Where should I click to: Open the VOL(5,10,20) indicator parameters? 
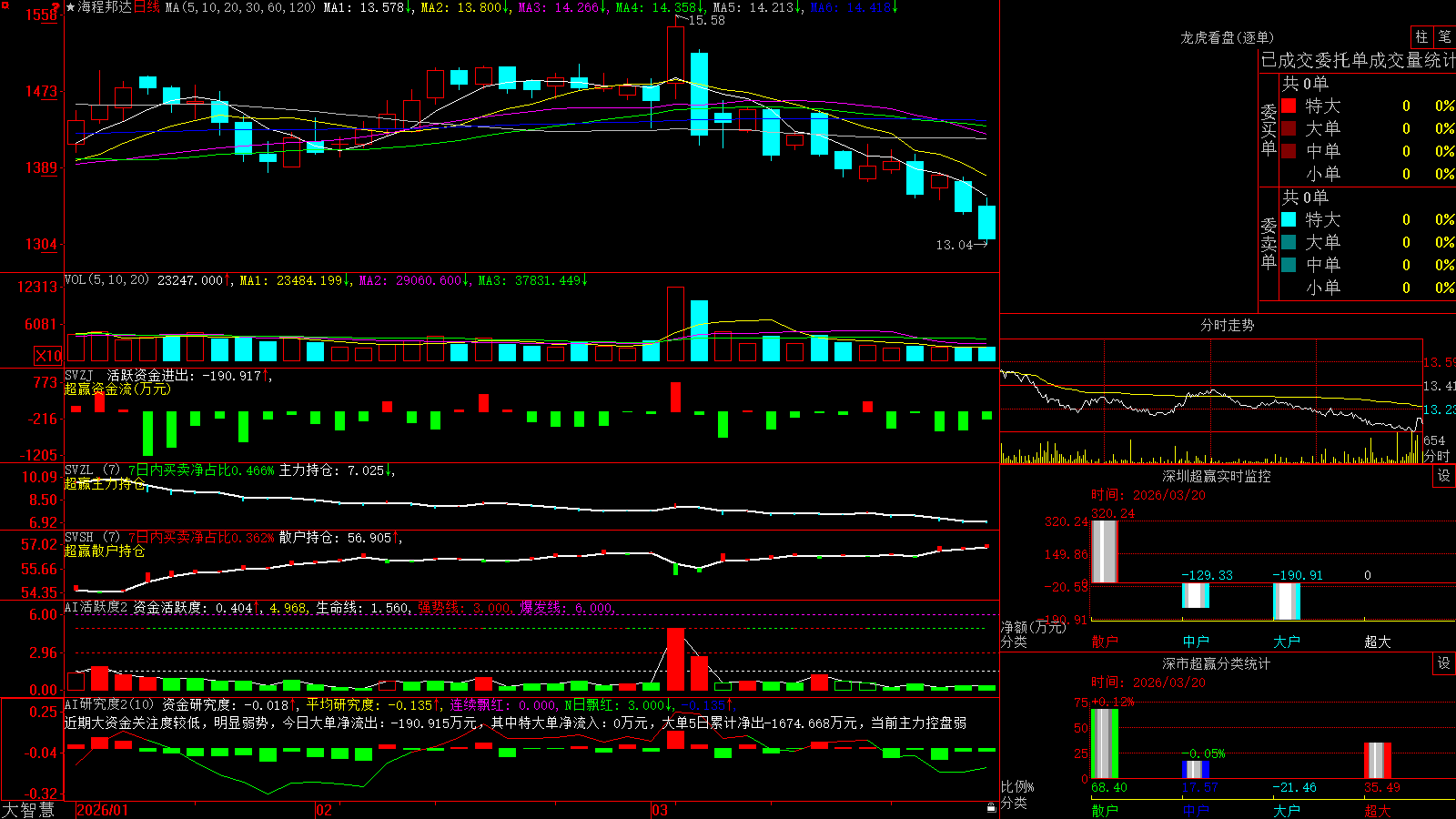[106, 280]
